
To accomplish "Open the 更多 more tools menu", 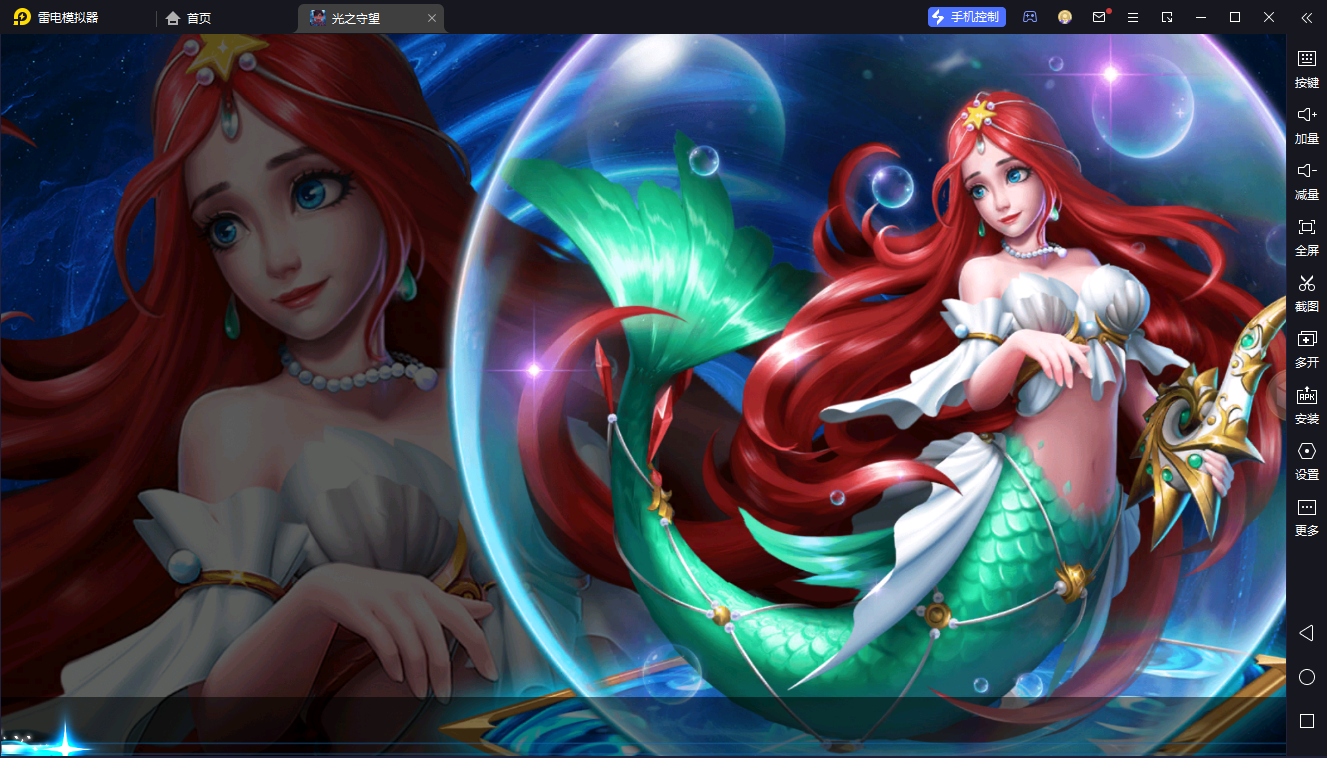I will click(x=1306, y=517).
